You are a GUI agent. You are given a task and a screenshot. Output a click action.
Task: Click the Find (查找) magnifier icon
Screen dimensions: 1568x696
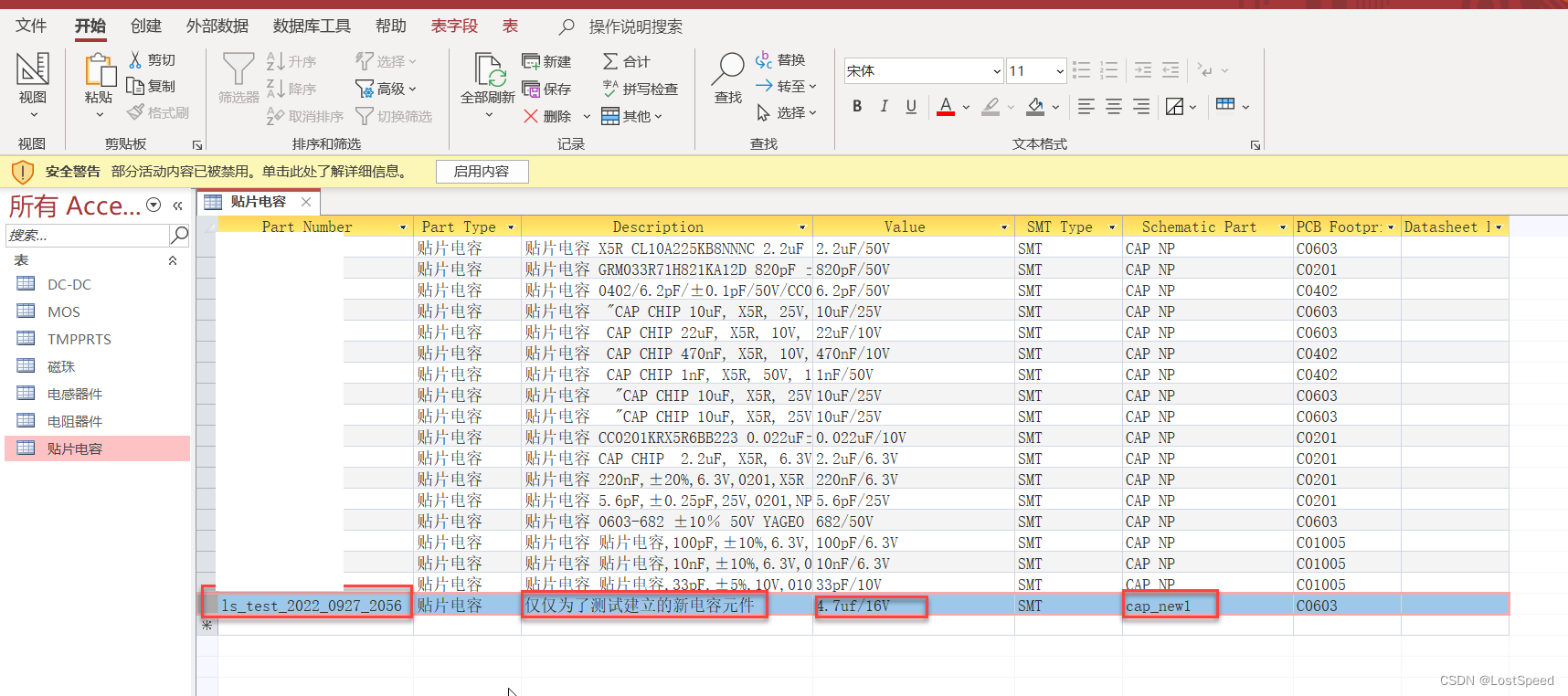click(728, 69)
